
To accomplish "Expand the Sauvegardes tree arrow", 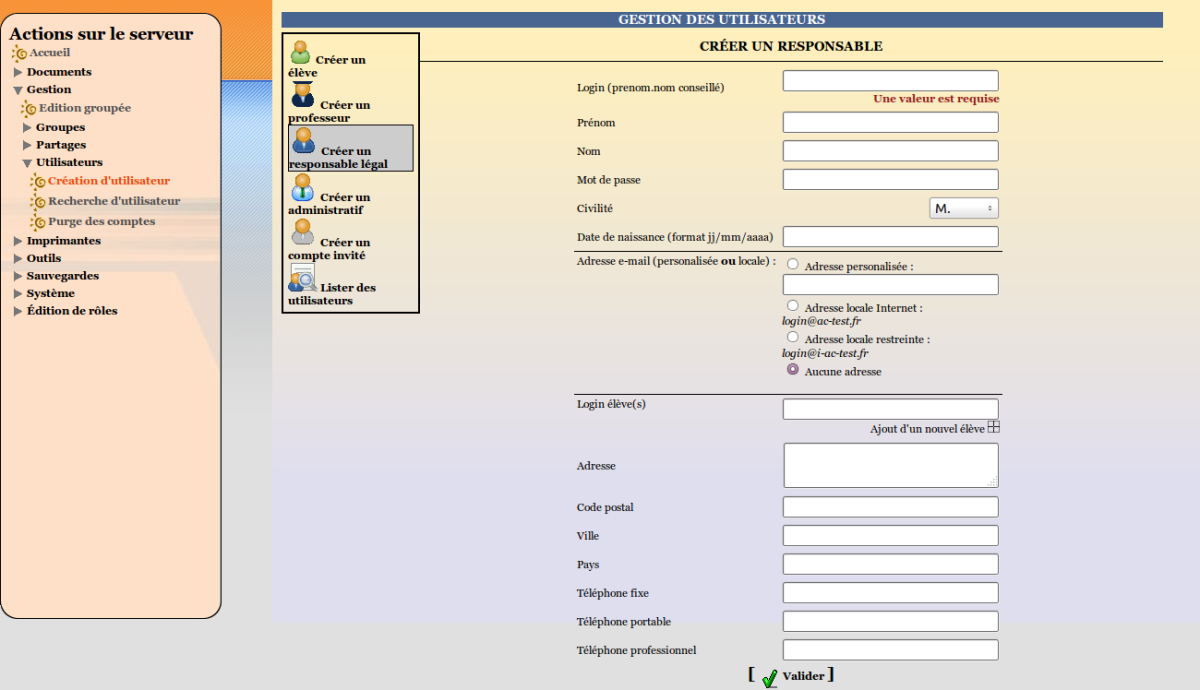I will point(18,276).
